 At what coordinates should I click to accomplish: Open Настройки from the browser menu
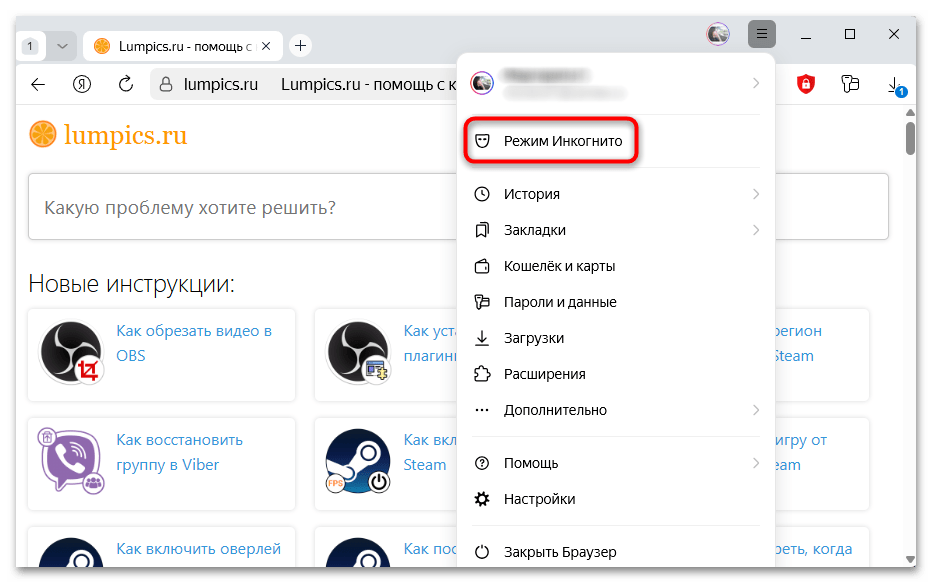click(541, 498)
